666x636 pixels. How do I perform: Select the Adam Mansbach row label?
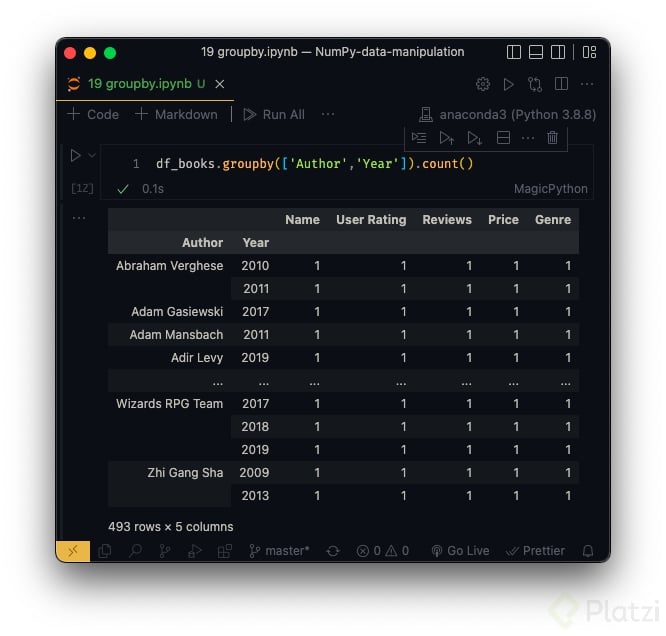point(176,334)
